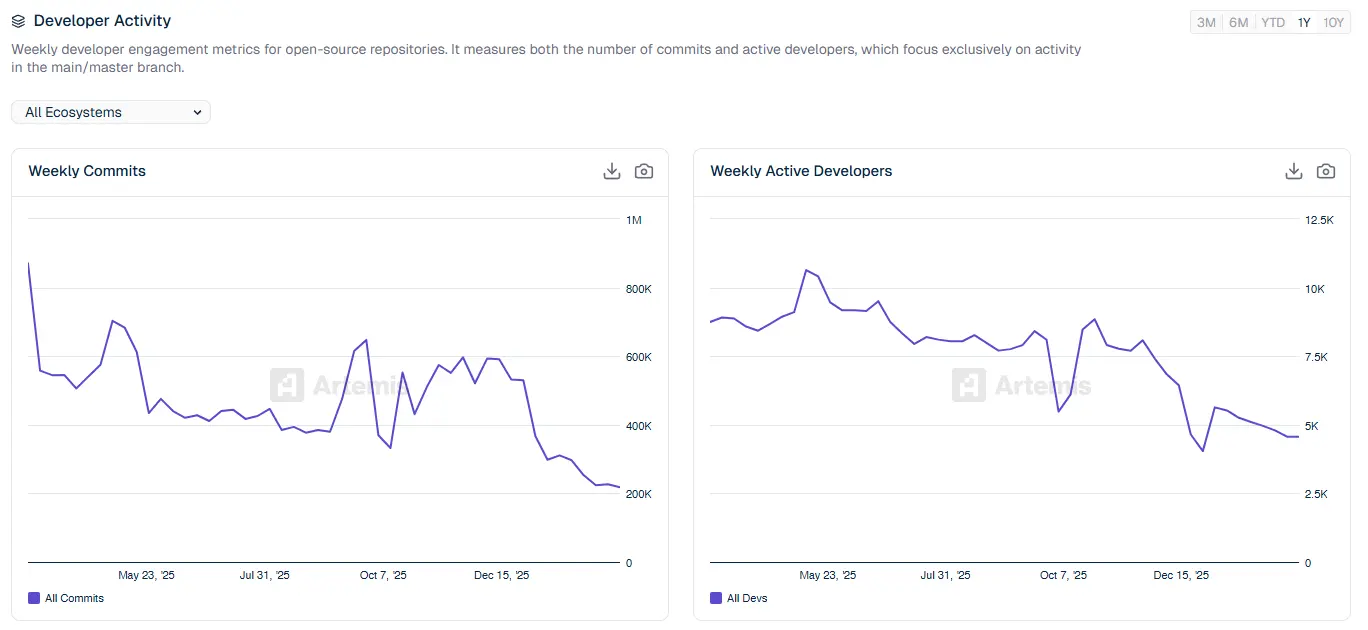
Task: Select the 1Y time range button
Action: (x=1304, y=21)
